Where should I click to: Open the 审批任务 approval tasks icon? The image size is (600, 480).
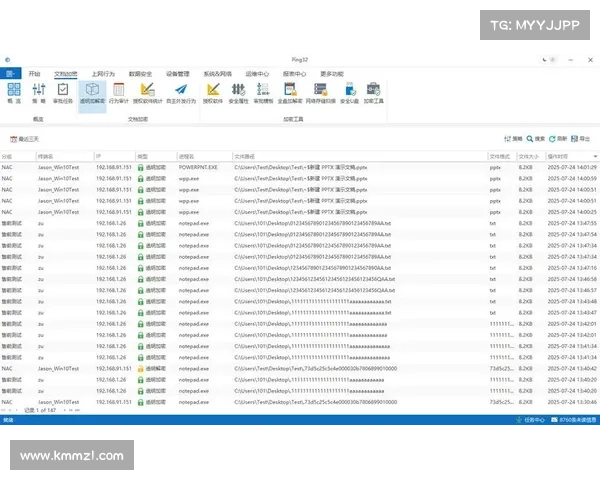pyautogui.click(x=63, y=93)
